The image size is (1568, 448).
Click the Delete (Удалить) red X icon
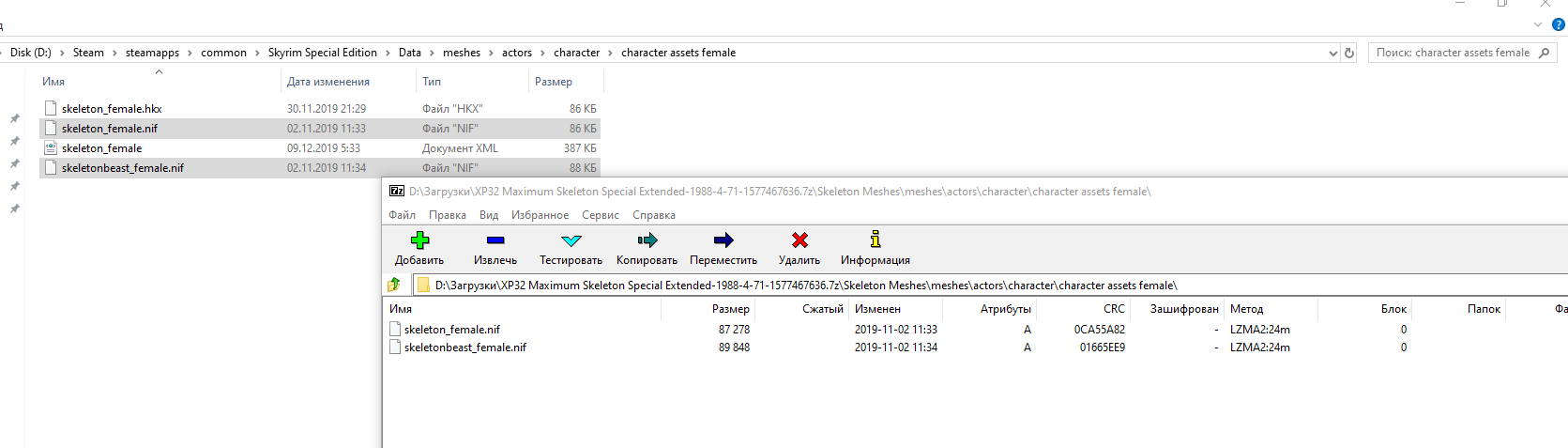799,240
